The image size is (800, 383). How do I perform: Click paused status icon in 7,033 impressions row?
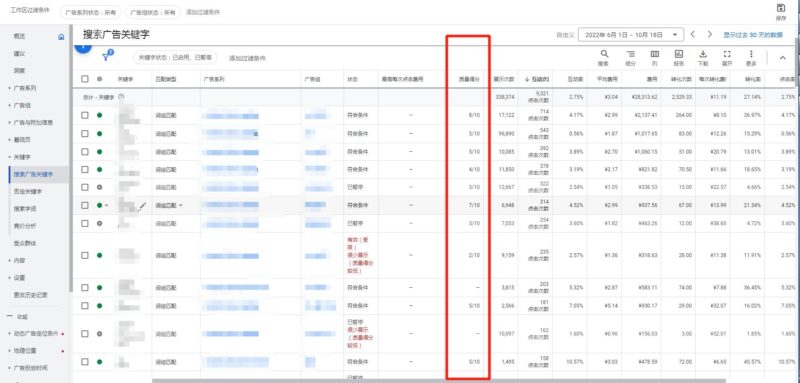[99, 223]
